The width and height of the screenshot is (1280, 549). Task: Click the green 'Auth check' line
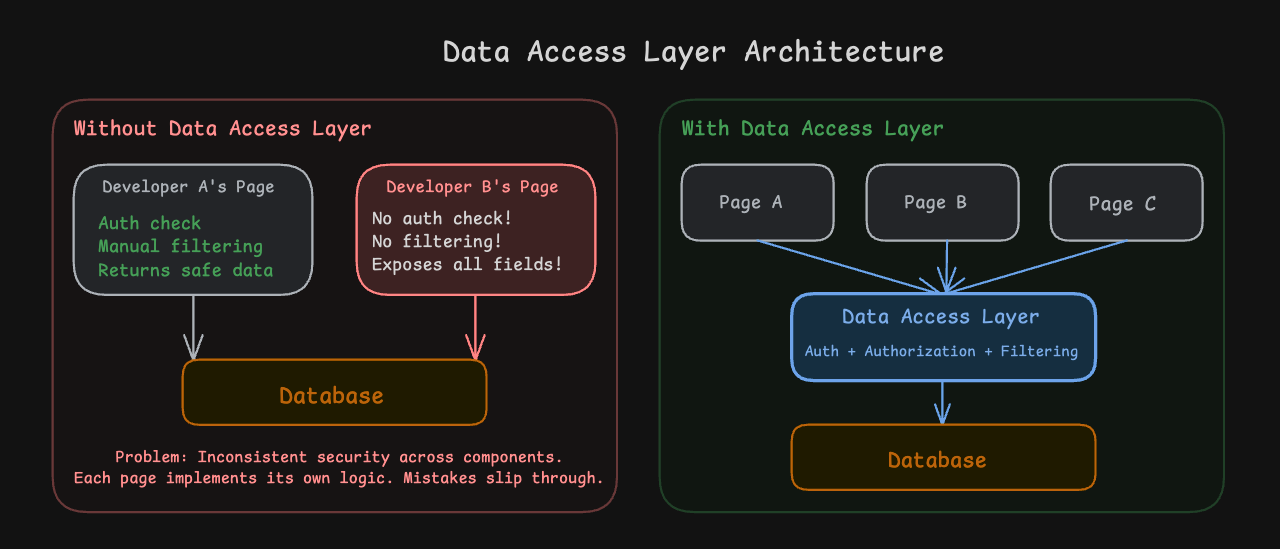click(150, 223)
